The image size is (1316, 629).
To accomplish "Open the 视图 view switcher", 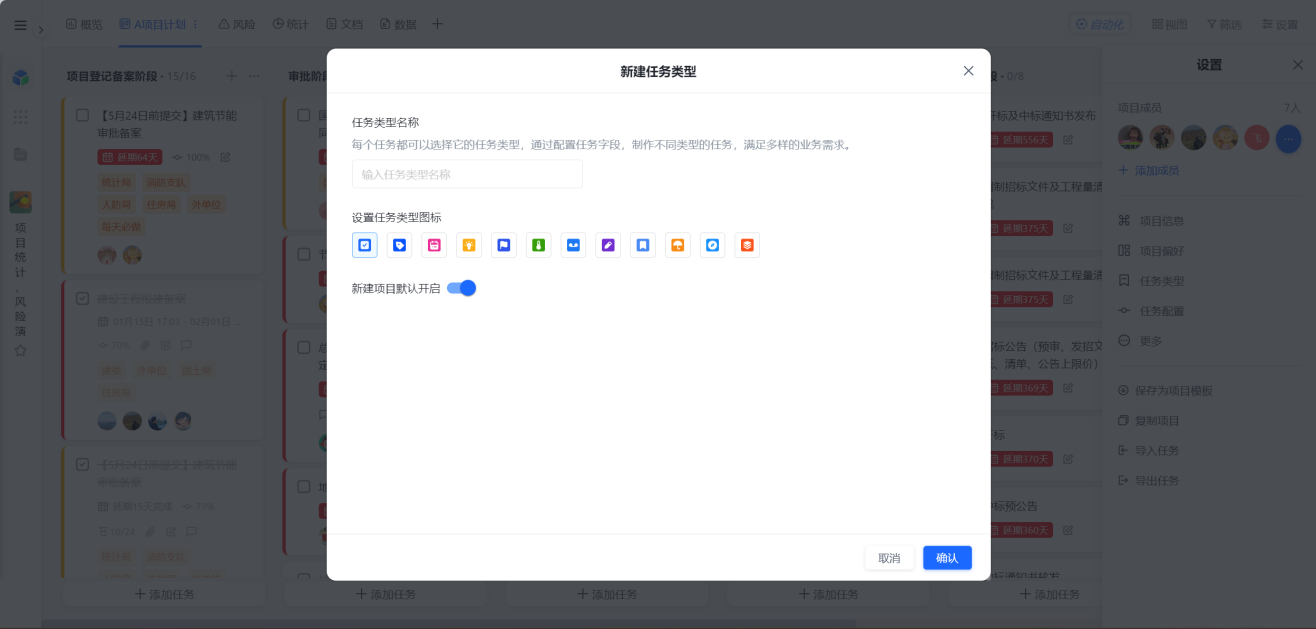I will [x=1170, y=24].
